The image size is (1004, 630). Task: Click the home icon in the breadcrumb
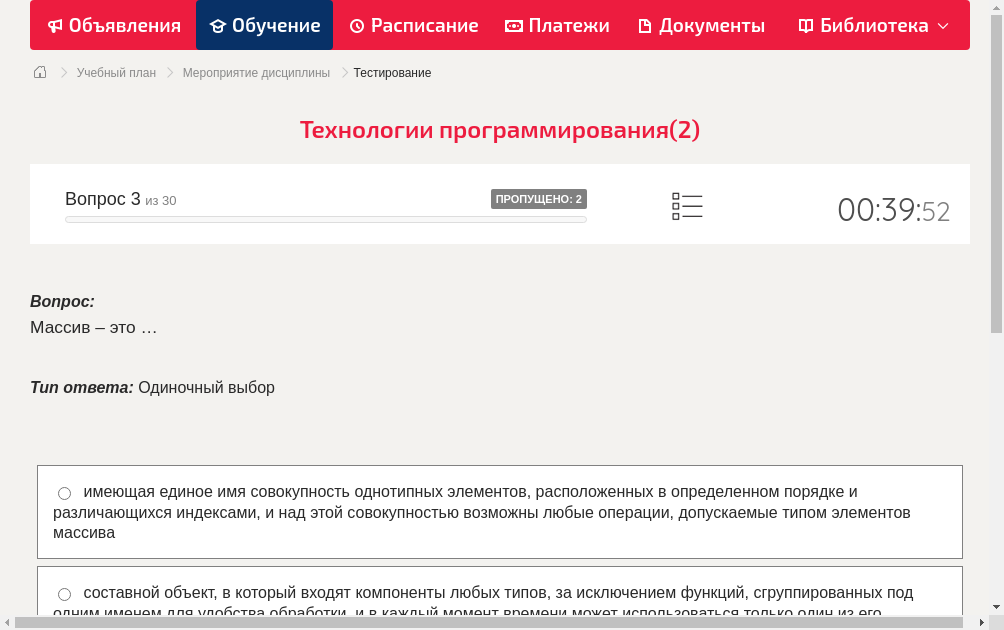pyautogui.click(x=39, y=72)
